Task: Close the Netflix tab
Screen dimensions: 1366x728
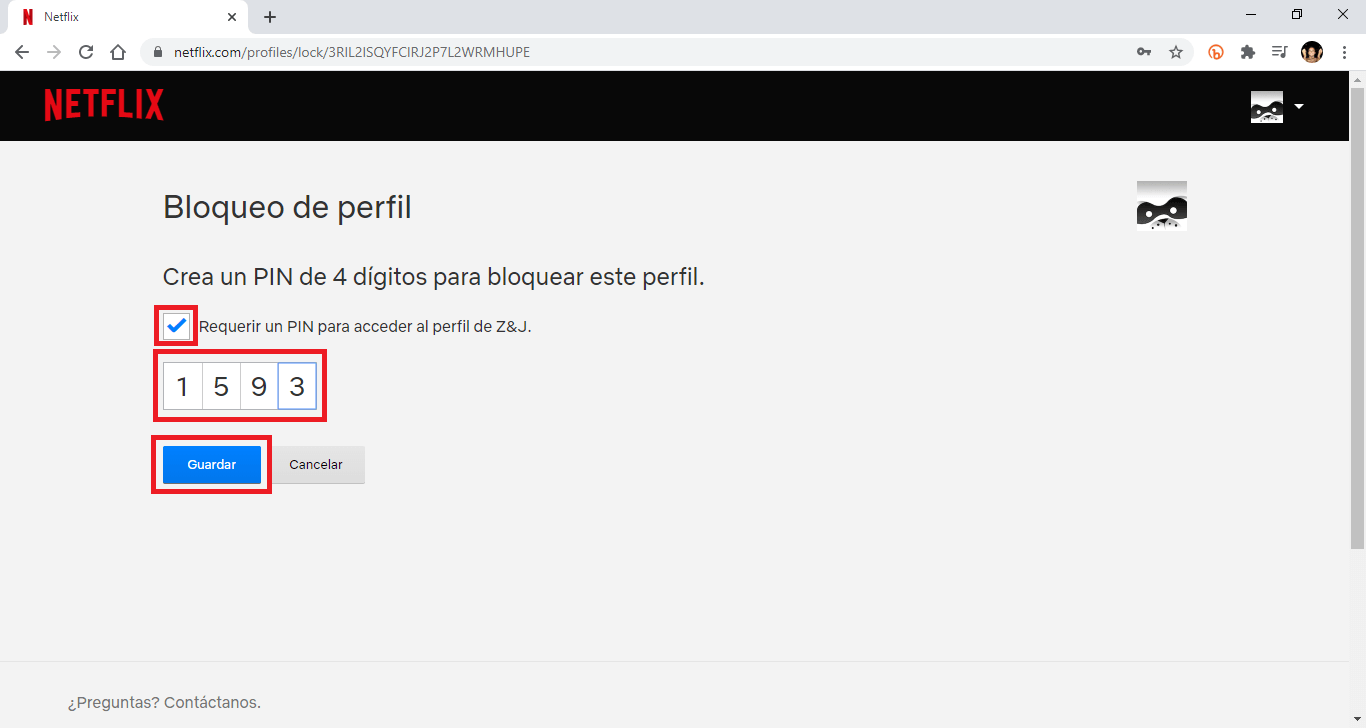Action: click(x=232, y=17)
